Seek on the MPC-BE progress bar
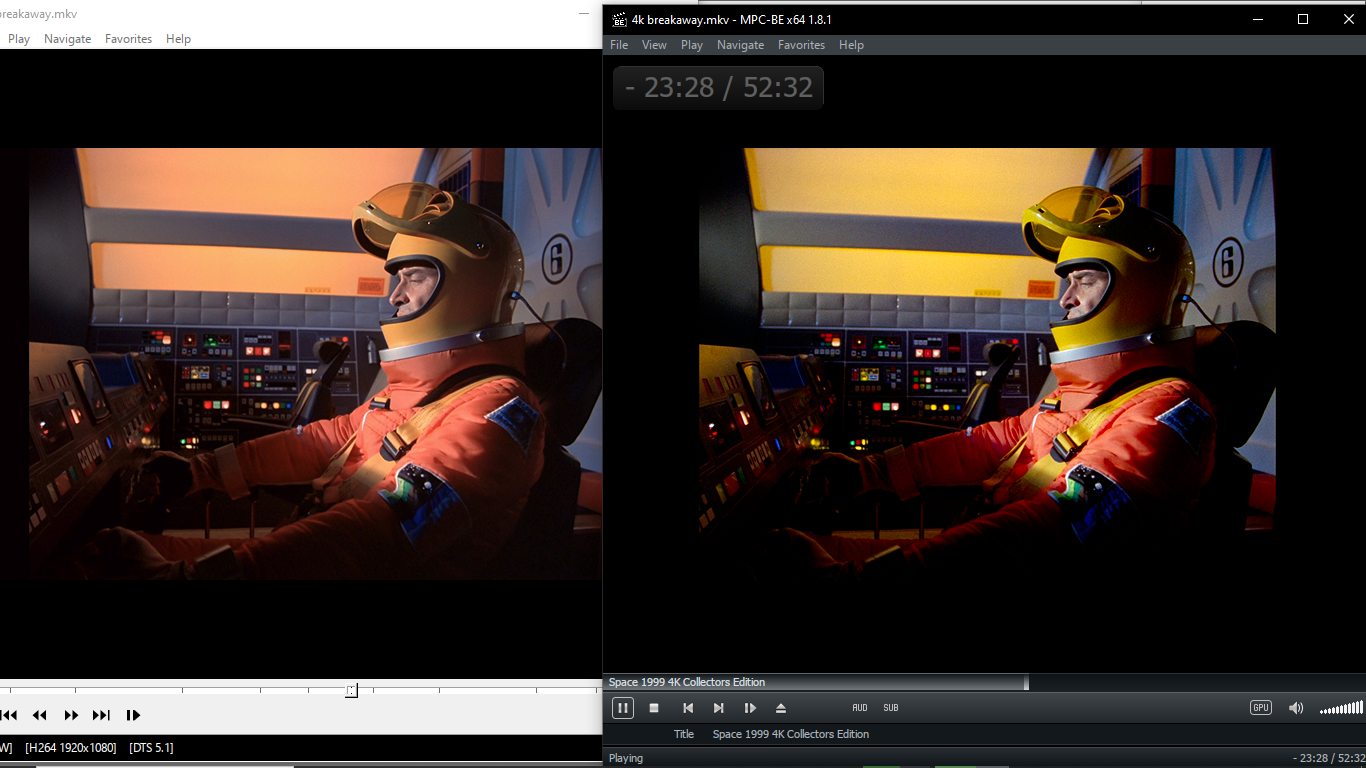 tap(984, 682)
